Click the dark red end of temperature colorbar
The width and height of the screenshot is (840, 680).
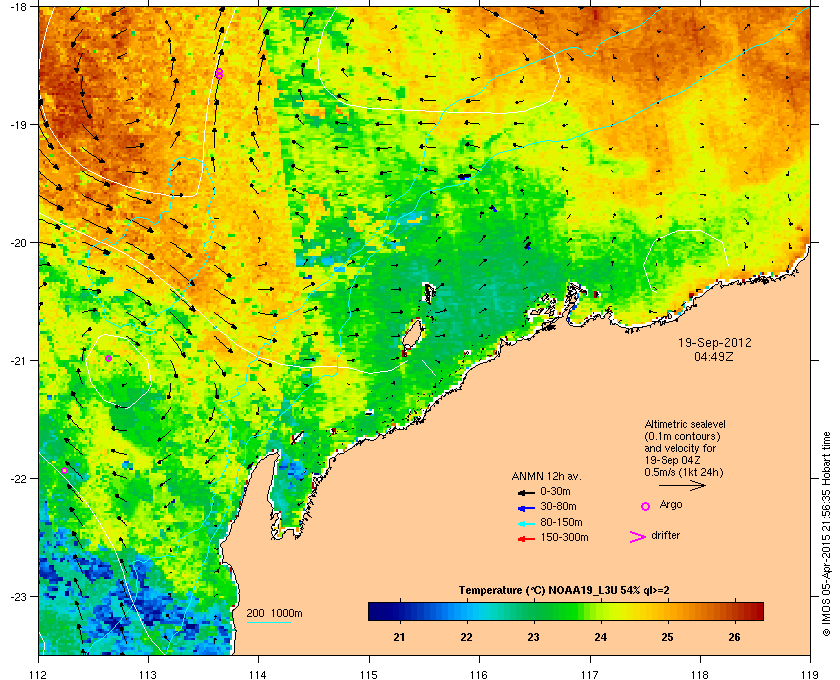click(x=758, y=611)
